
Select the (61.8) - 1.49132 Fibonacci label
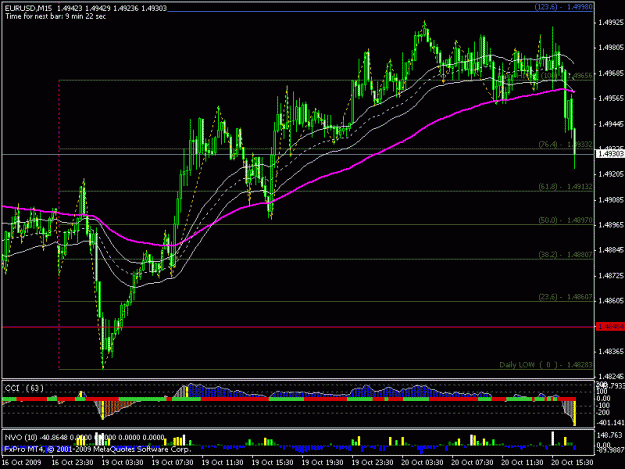(x=566, y=186)
